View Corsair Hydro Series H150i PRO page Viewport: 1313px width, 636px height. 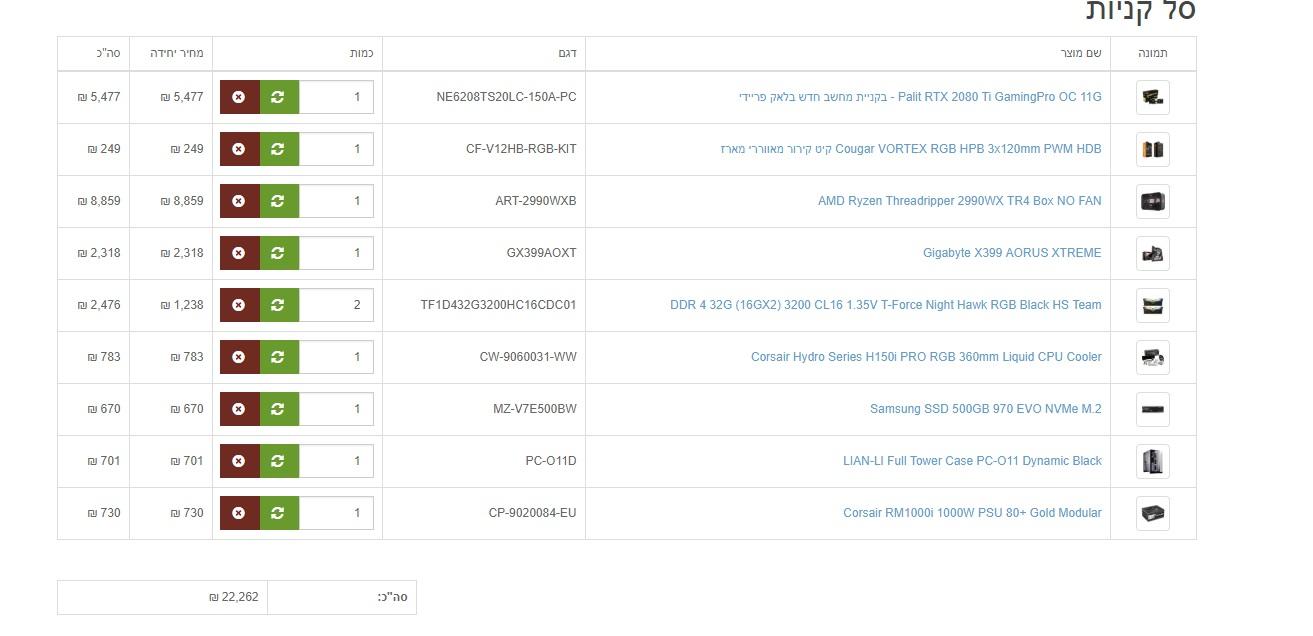coord(926,357)
